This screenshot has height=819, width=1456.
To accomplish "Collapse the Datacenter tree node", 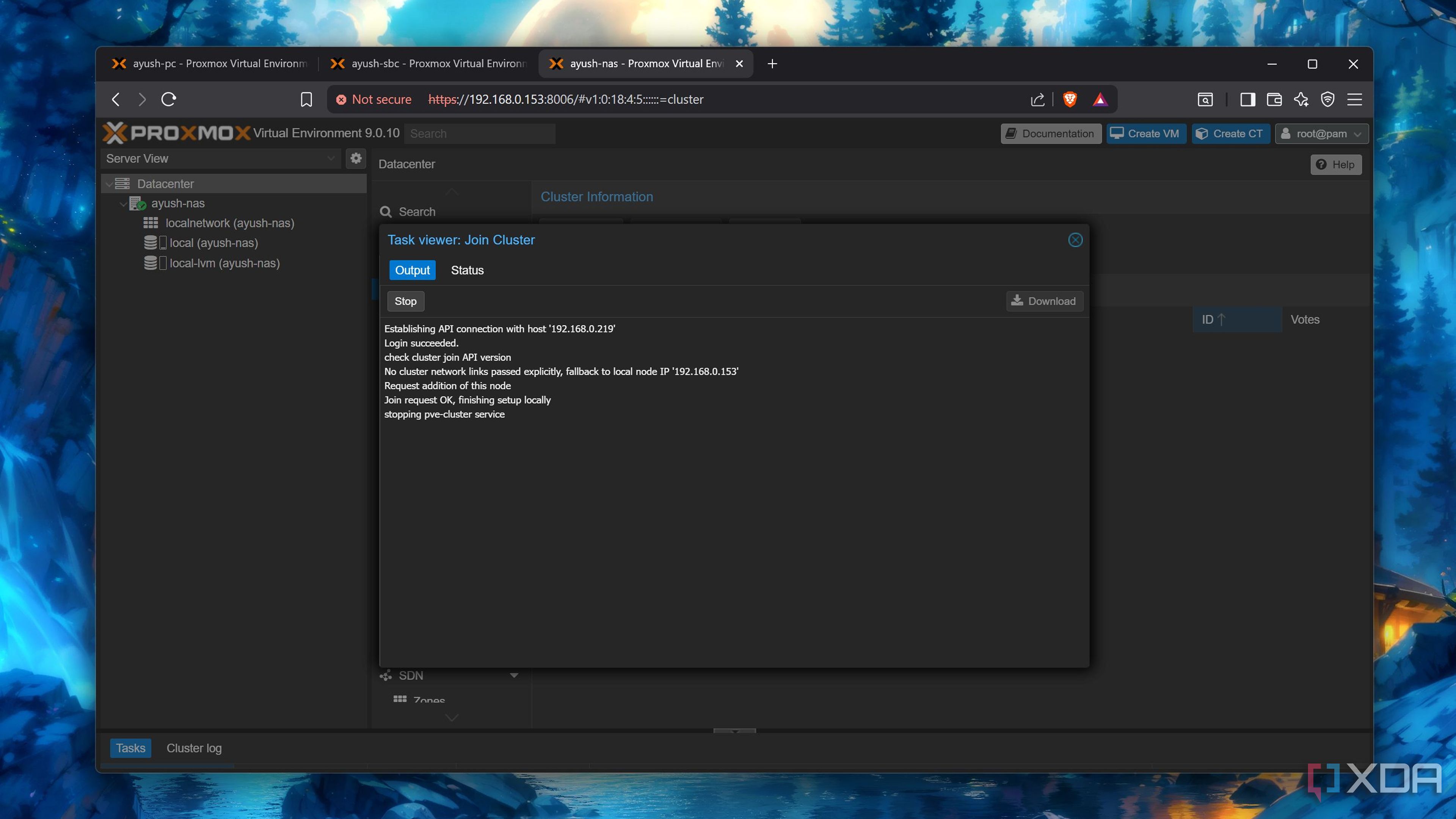I will [108, 184].
